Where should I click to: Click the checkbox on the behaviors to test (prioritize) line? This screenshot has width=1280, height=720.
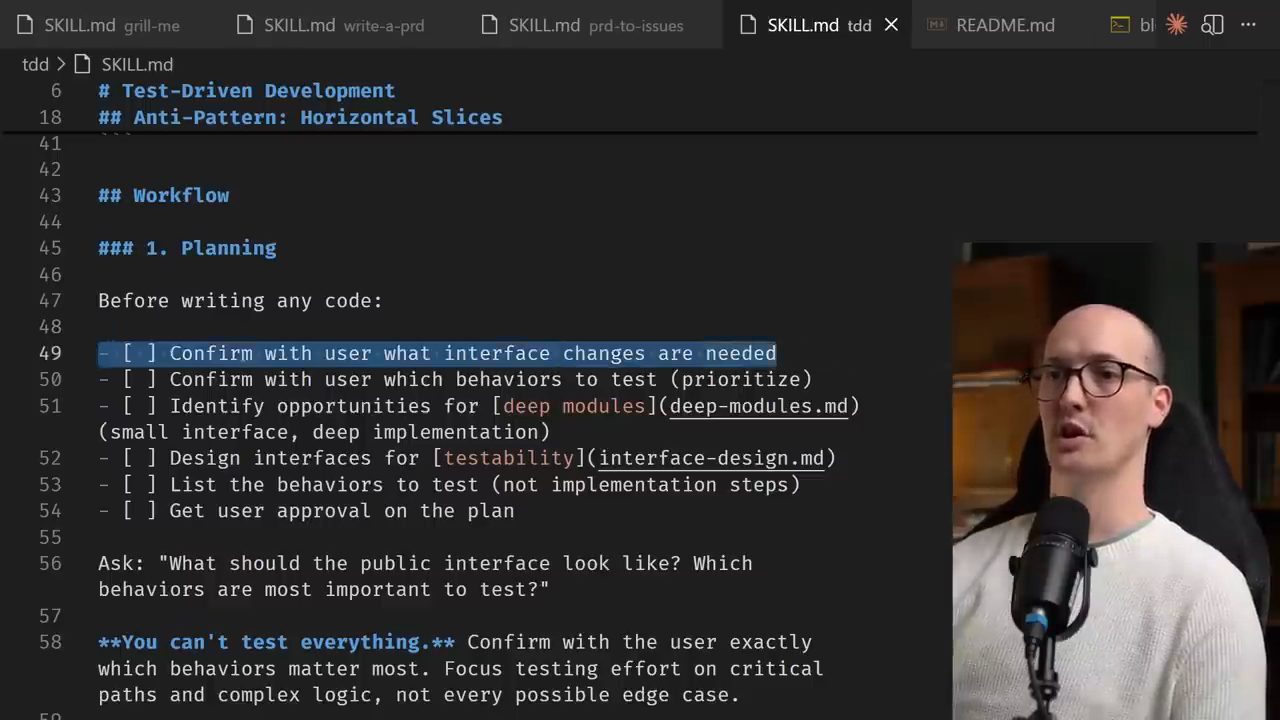pos(139,379)
